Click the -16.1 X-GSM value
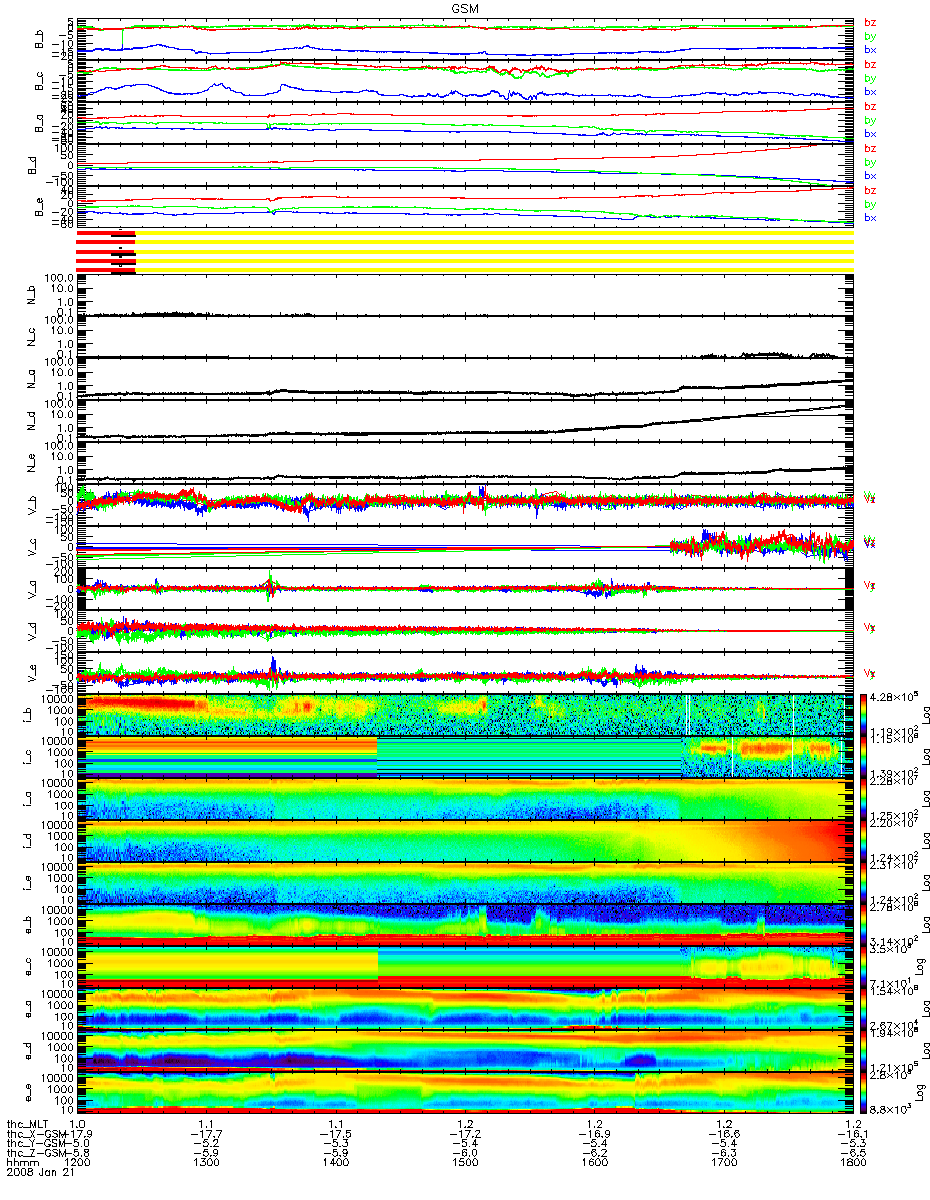The width and height of the screenshot is (930, 1200). coord(853,1134)
